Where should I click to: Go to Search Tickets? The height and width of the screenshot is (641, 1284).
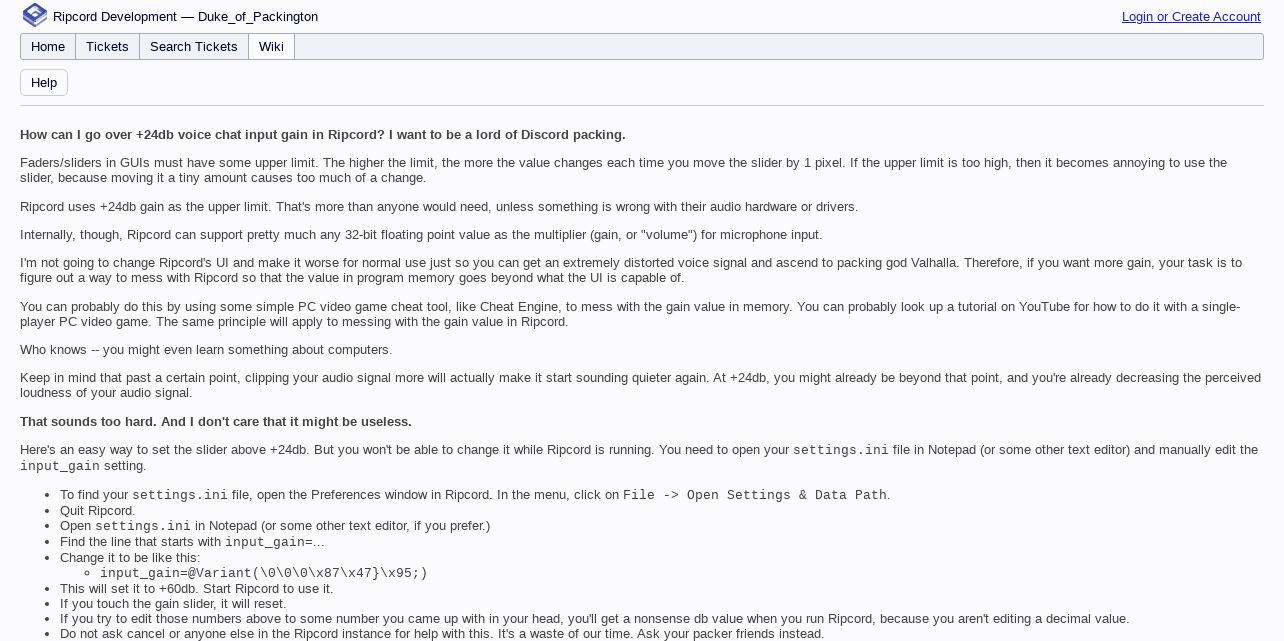tap(194, 47)
